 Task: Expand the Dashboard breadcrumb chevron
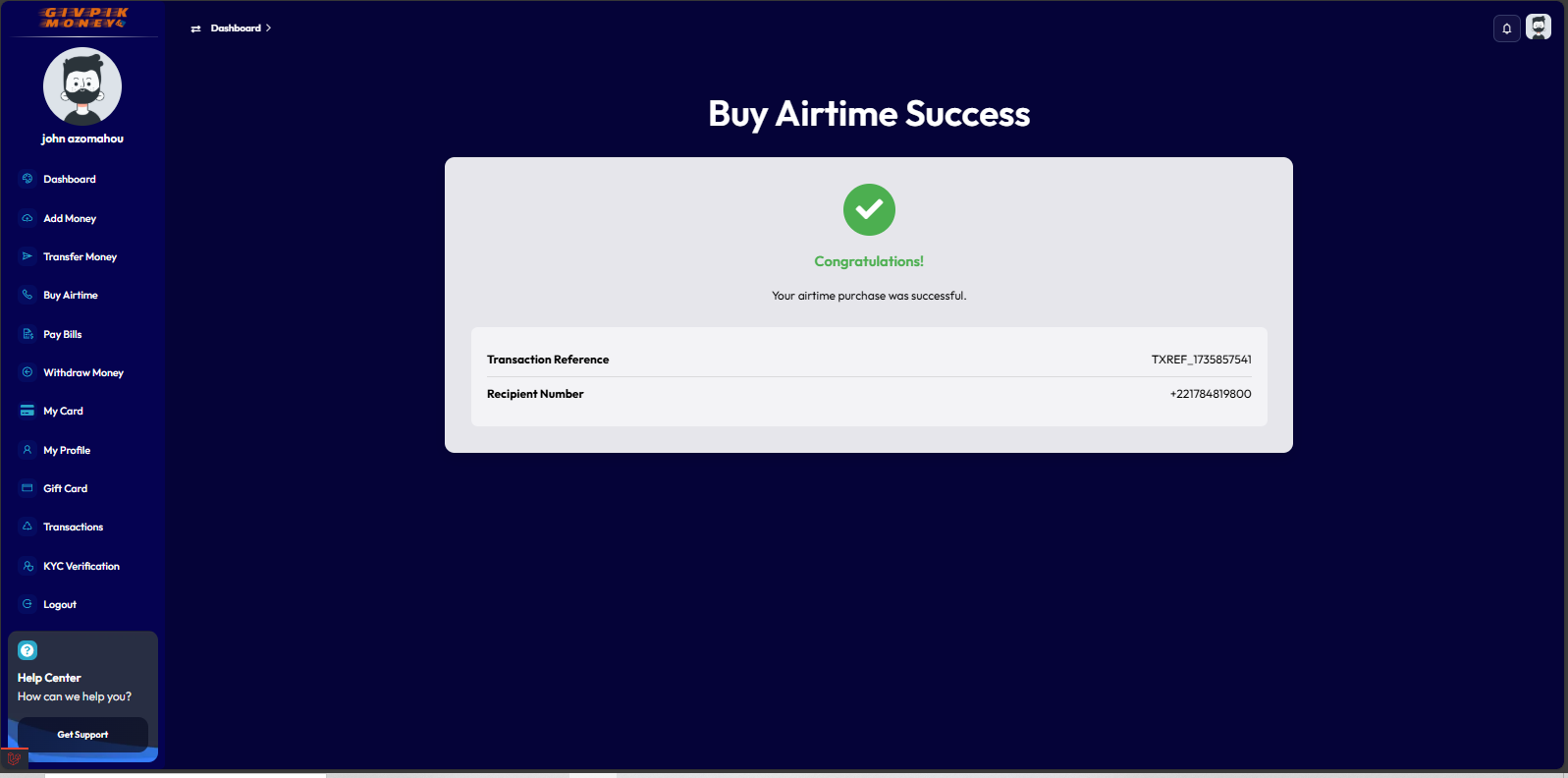coord(268,28)
